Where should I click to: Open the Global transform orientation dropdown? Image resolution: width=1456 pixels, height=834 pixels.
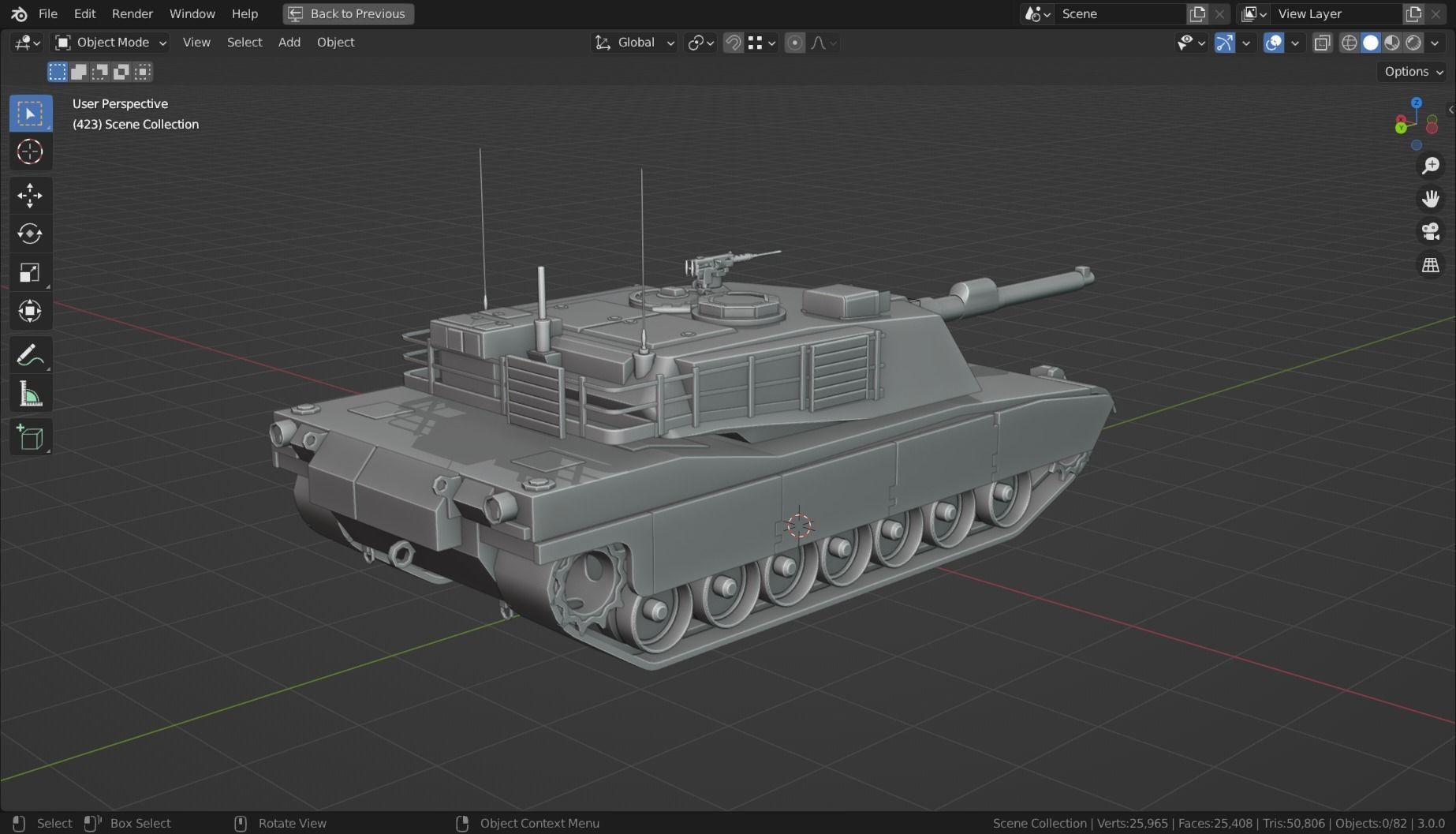(634, 43)
